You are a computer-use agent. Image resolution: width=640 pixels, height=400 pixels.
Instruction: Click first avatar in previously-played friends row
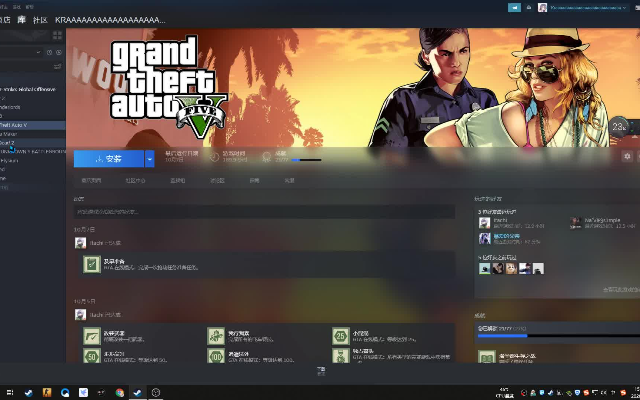[x=484, y=269]
